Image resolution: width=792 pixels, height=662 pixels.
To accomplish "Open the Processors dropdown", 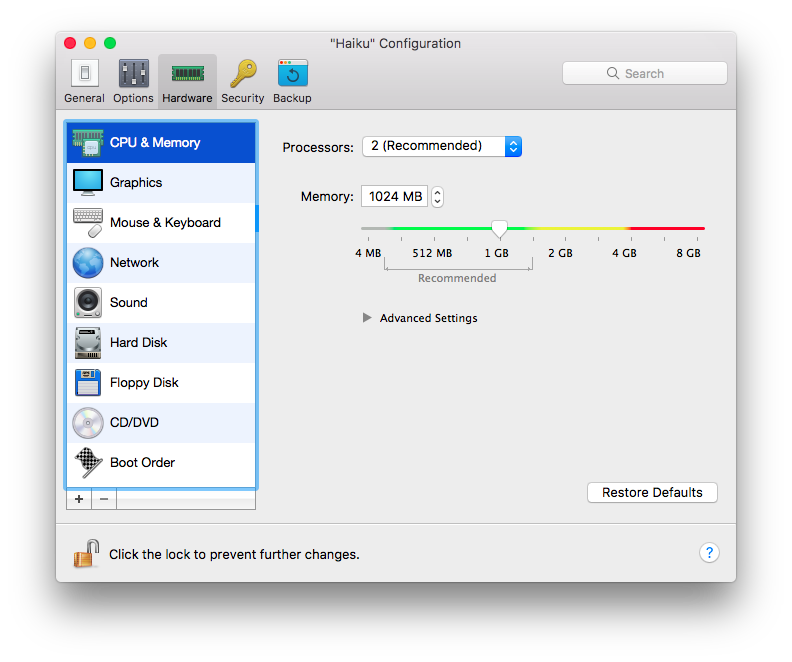I will click(x=441, y=147).
